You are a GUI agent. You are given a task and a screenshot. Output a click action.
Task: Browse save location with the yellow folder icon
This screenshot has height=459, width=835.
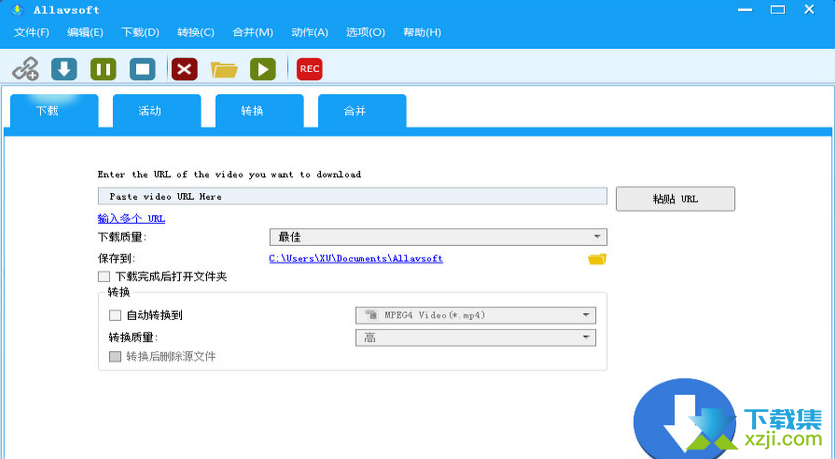click(597, 259)
